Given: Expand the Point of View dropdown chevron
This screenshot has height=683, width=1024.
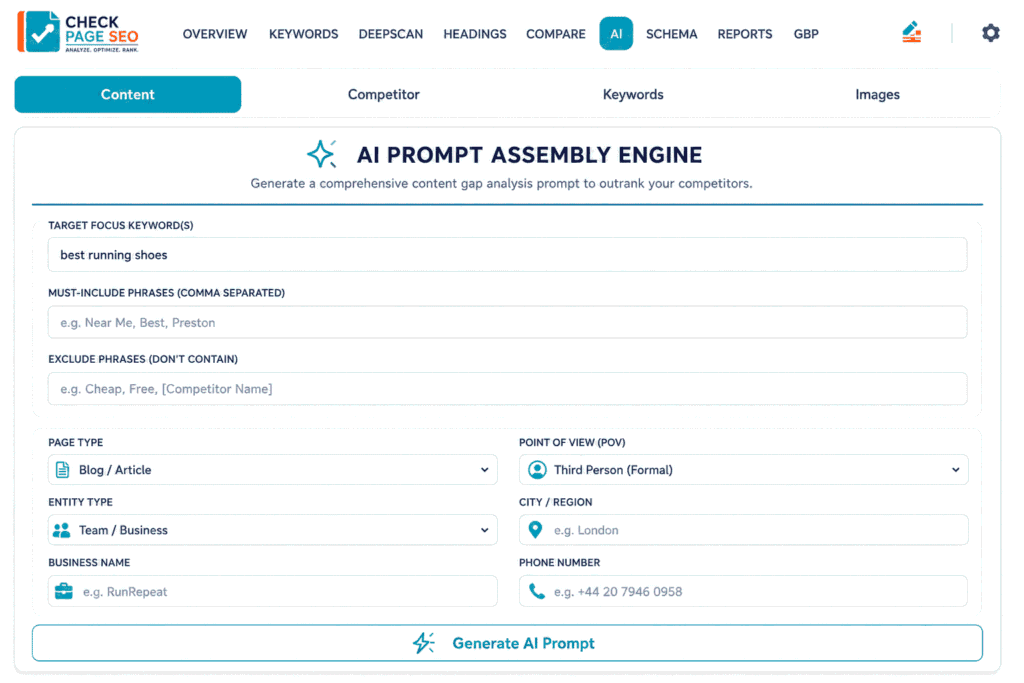Looking at the screenshot, I should tap(955, 469).
